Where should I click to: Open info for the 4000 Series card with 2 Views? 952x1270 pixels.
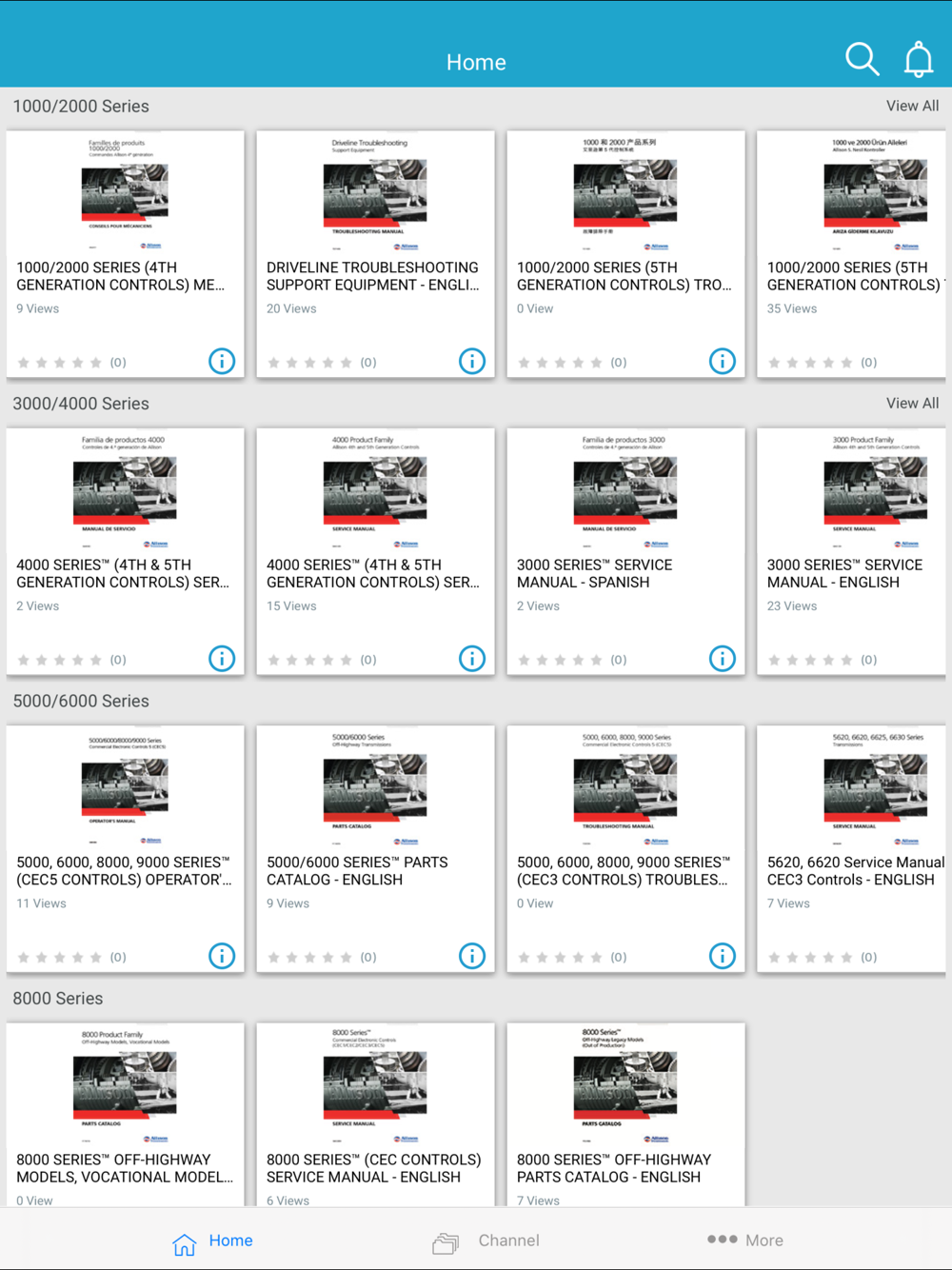[222, 659]
